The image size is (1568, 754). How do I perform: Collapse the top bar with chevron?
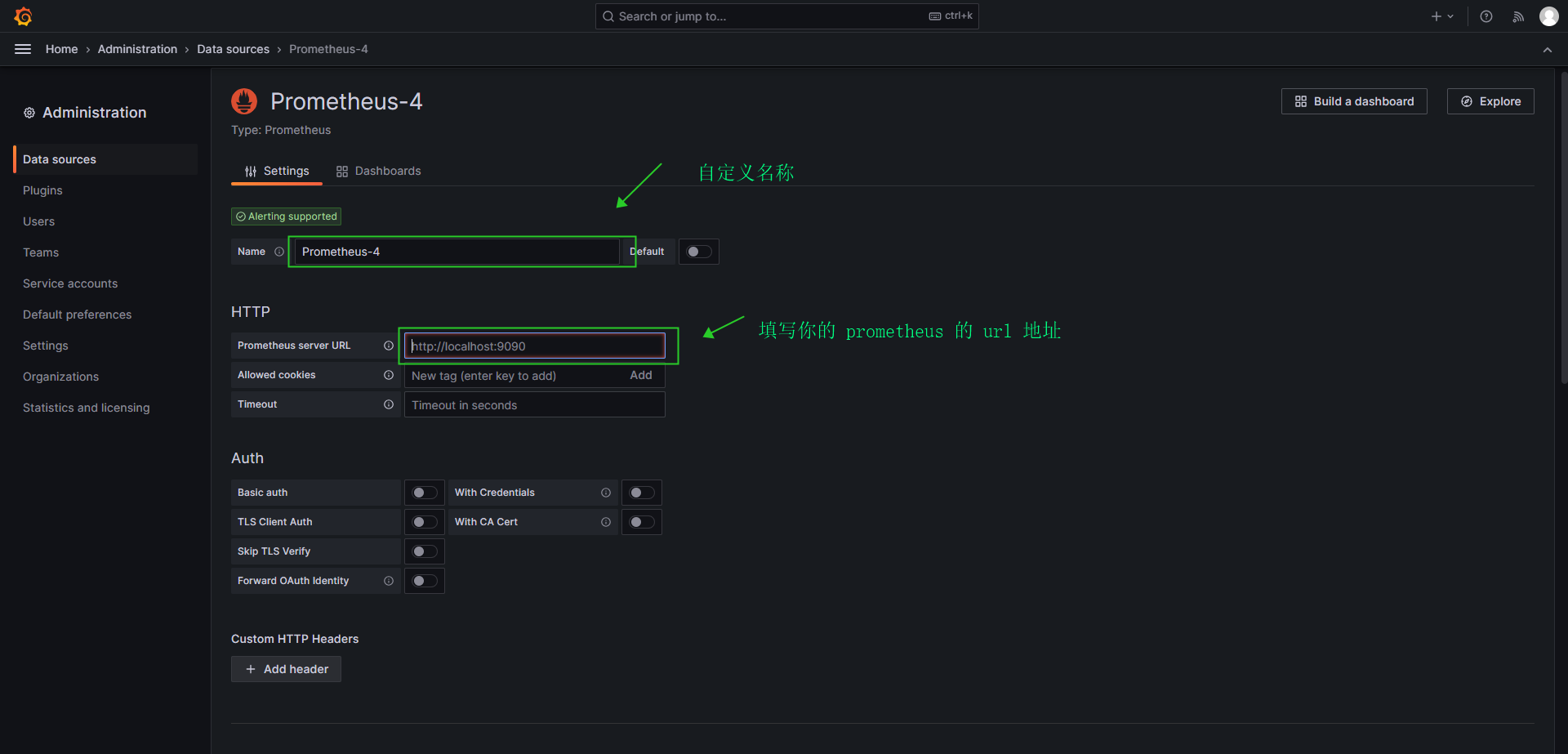click(x=1547, y=50)
